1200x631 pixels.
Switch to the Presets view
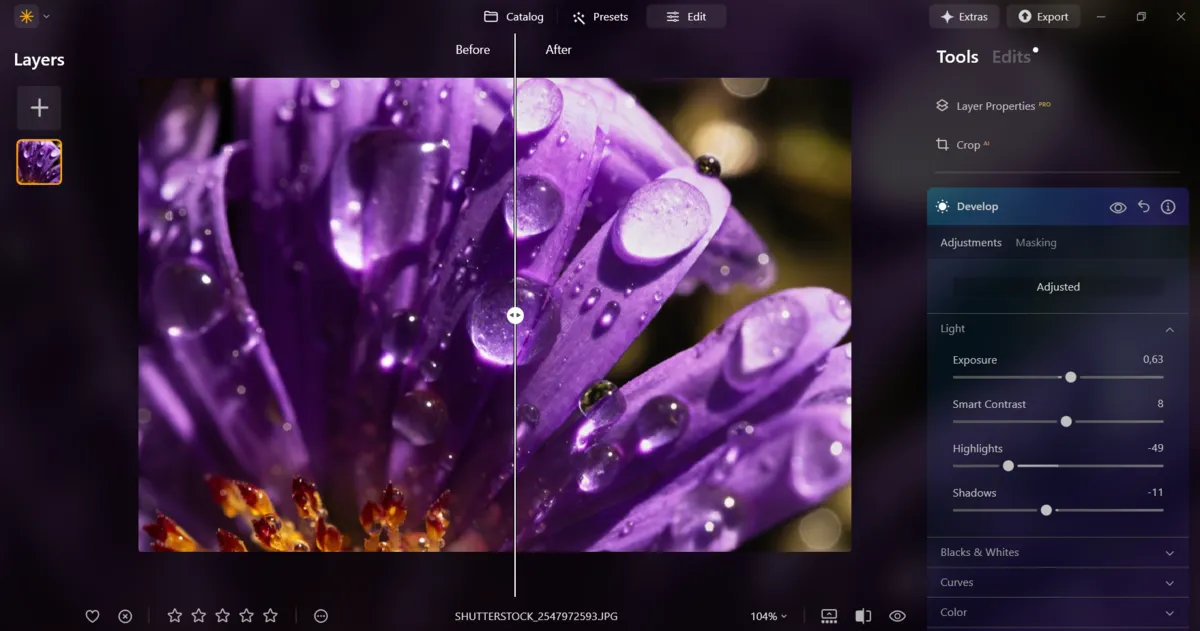tap(600, 16)
